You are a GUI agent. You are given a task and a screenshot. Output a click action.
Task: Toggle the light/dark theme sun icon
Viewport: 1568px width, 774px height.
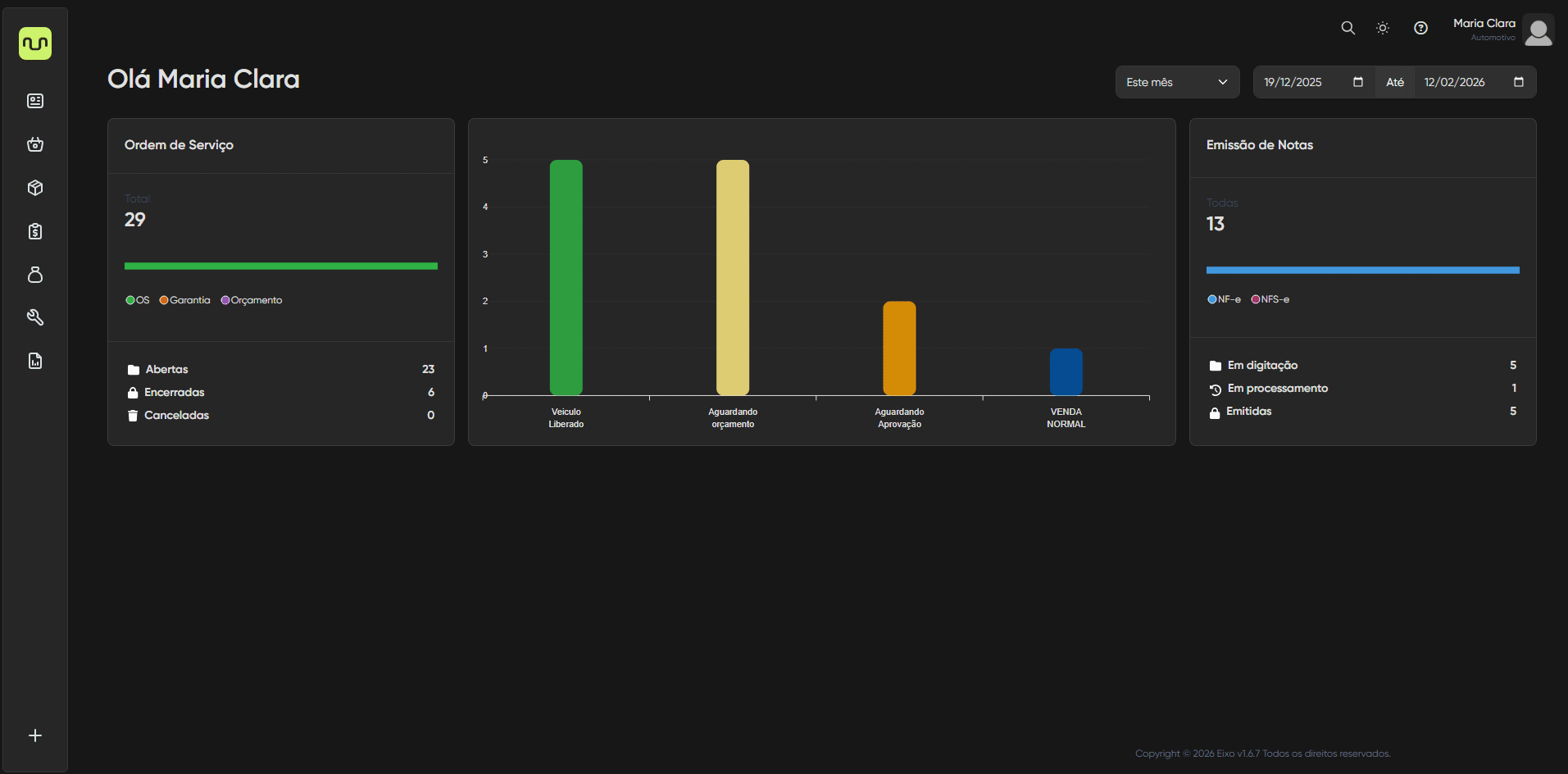(1383, 28)
